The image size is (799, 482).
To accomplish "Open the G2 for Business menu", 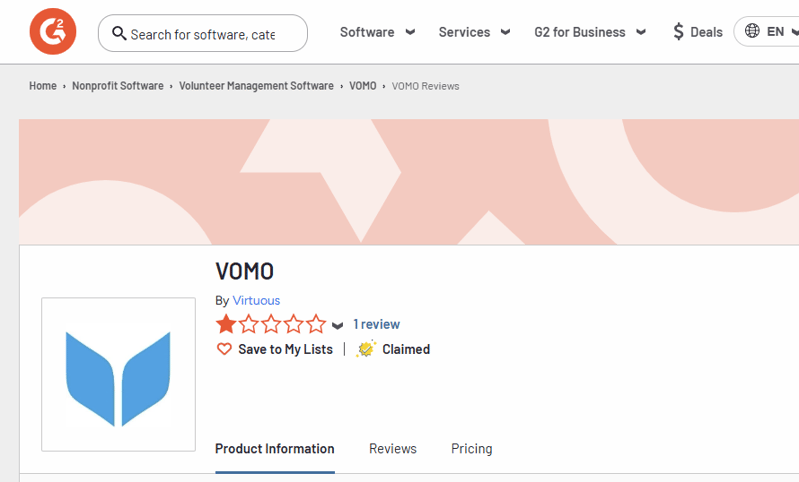I will [x=580, y=32].
